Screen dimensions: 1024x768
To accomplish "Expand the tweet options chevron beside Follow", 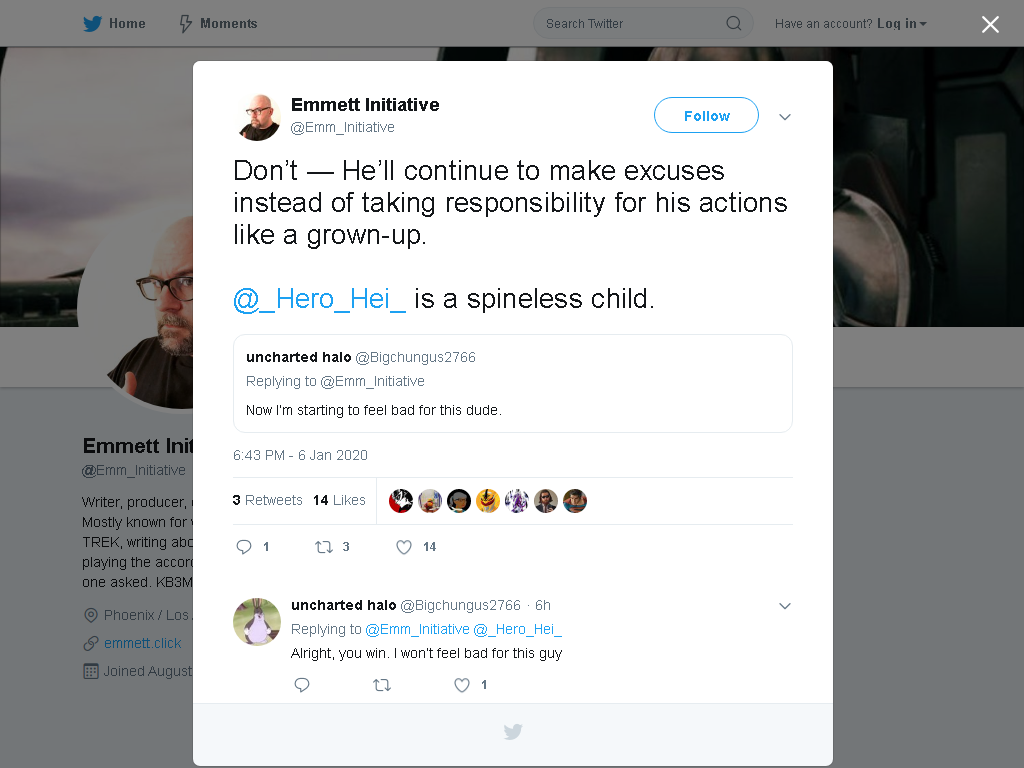I will (785, 117).
